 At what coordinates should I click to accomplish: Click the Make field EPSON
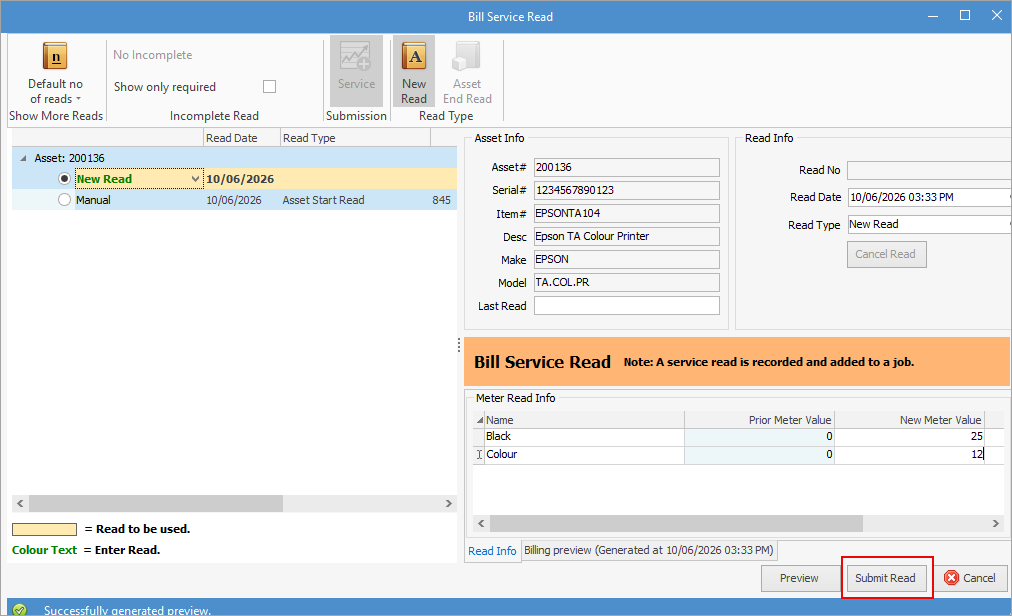pyautogui.click(x=626, y=260)
